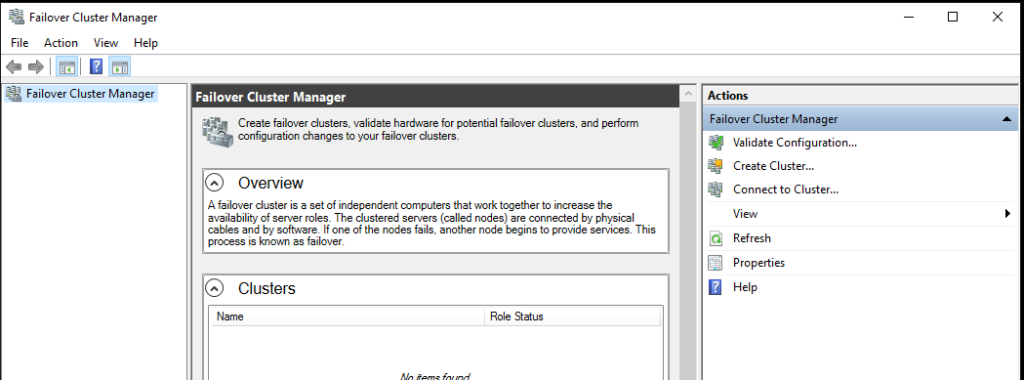
Task: Click the Name column header in Clusters
Action: (347, 317)
